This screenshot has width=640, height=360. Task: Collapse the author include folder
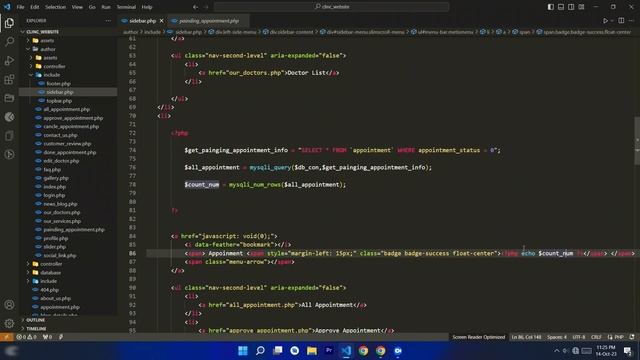tap(51, 75)
